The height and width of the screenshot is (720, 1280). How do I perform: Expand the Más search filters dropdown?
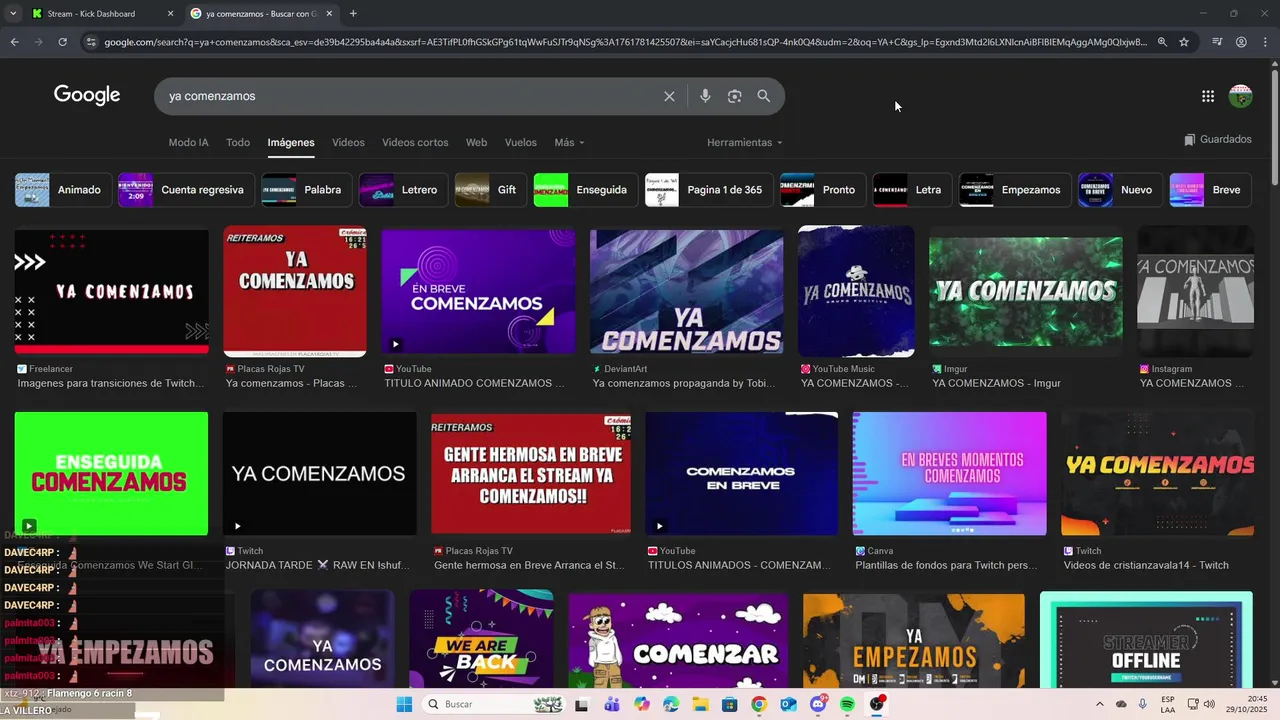pos(569,142)
